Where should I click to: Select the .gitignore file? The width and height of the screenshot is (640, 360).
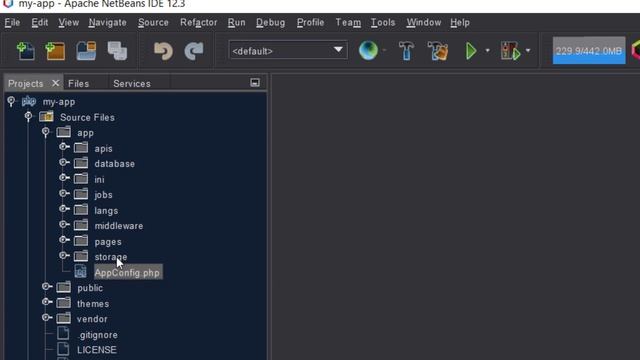tap(97, 335)
